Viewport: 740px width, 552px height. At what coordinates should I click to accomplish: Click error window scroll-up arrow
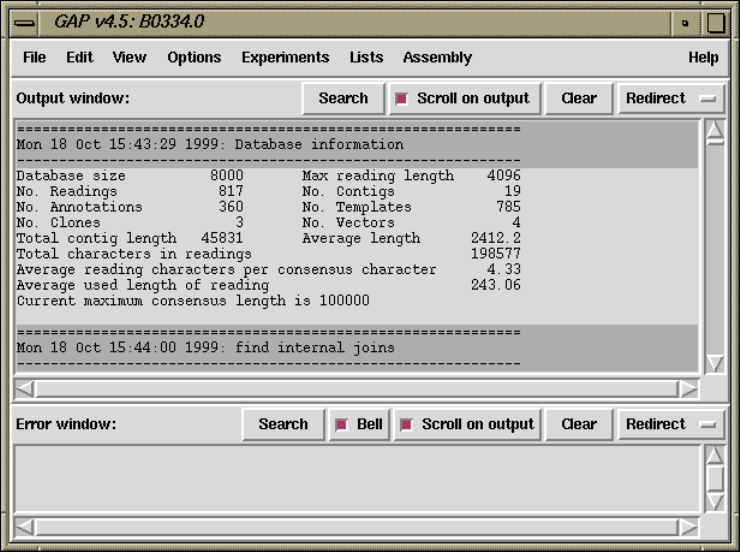click(x=715, y=455)
